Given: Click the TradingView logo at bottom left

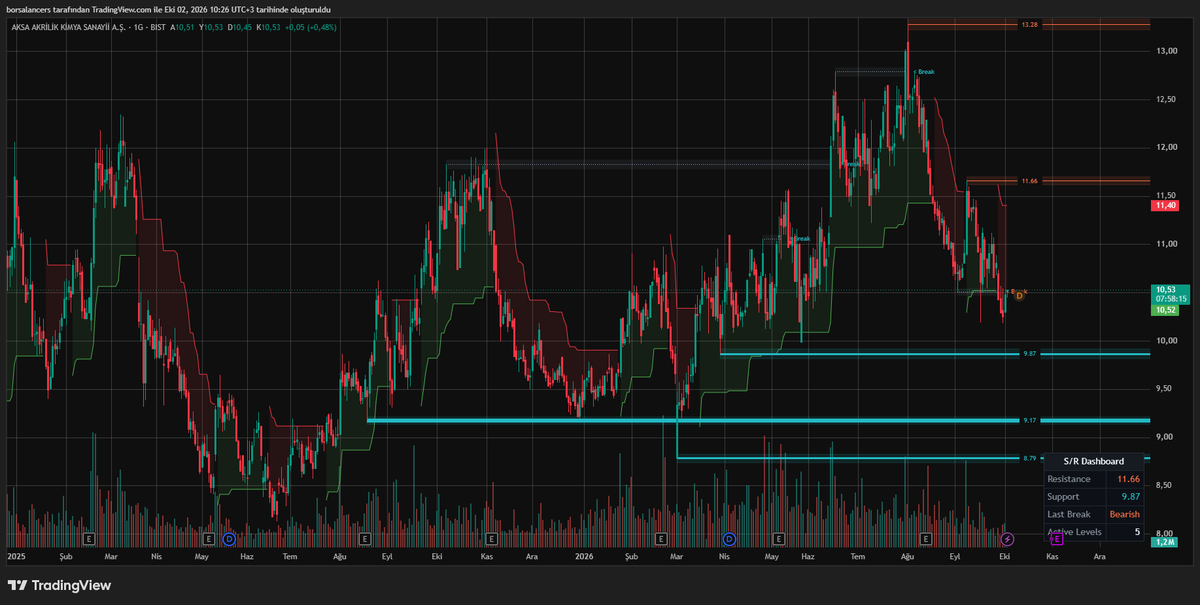Looking at the screenshot, I should click(x=59, y=585).
